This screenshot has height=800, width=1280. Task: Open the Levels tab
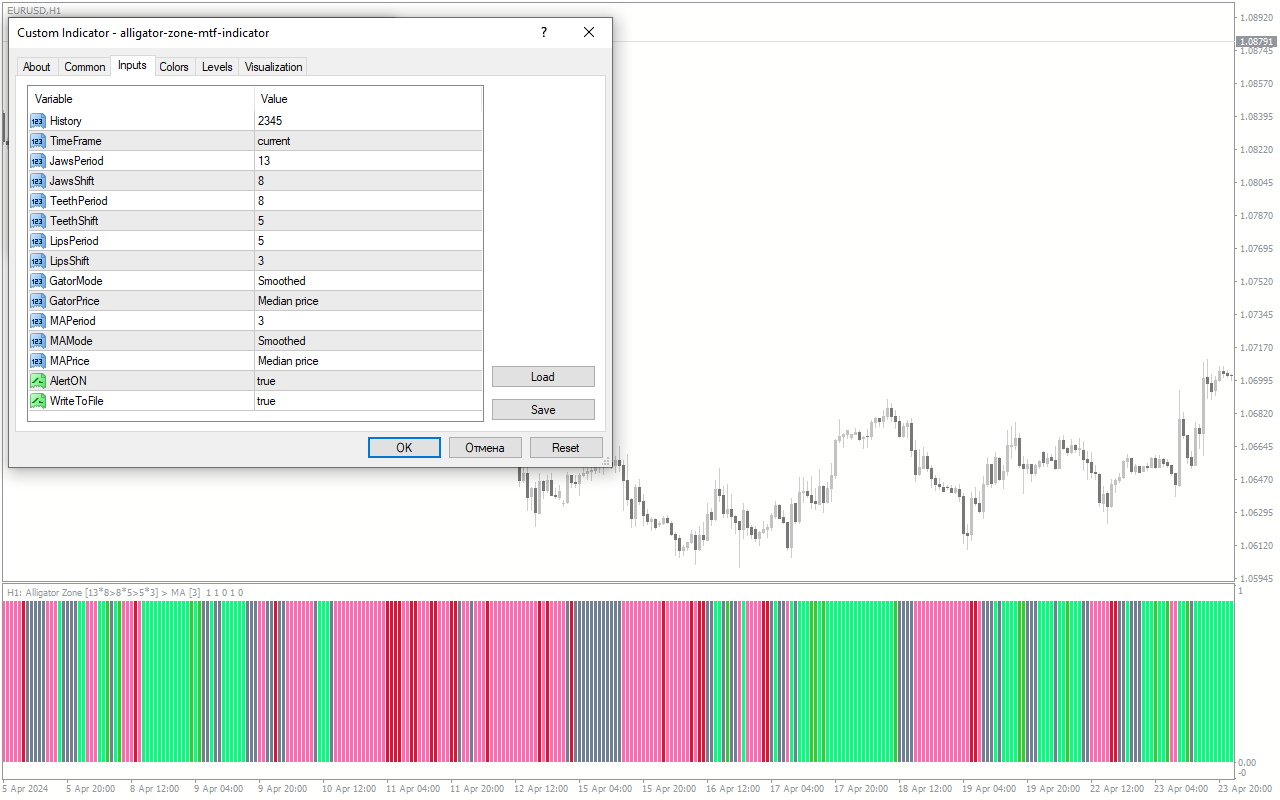(x=217, y=67)
